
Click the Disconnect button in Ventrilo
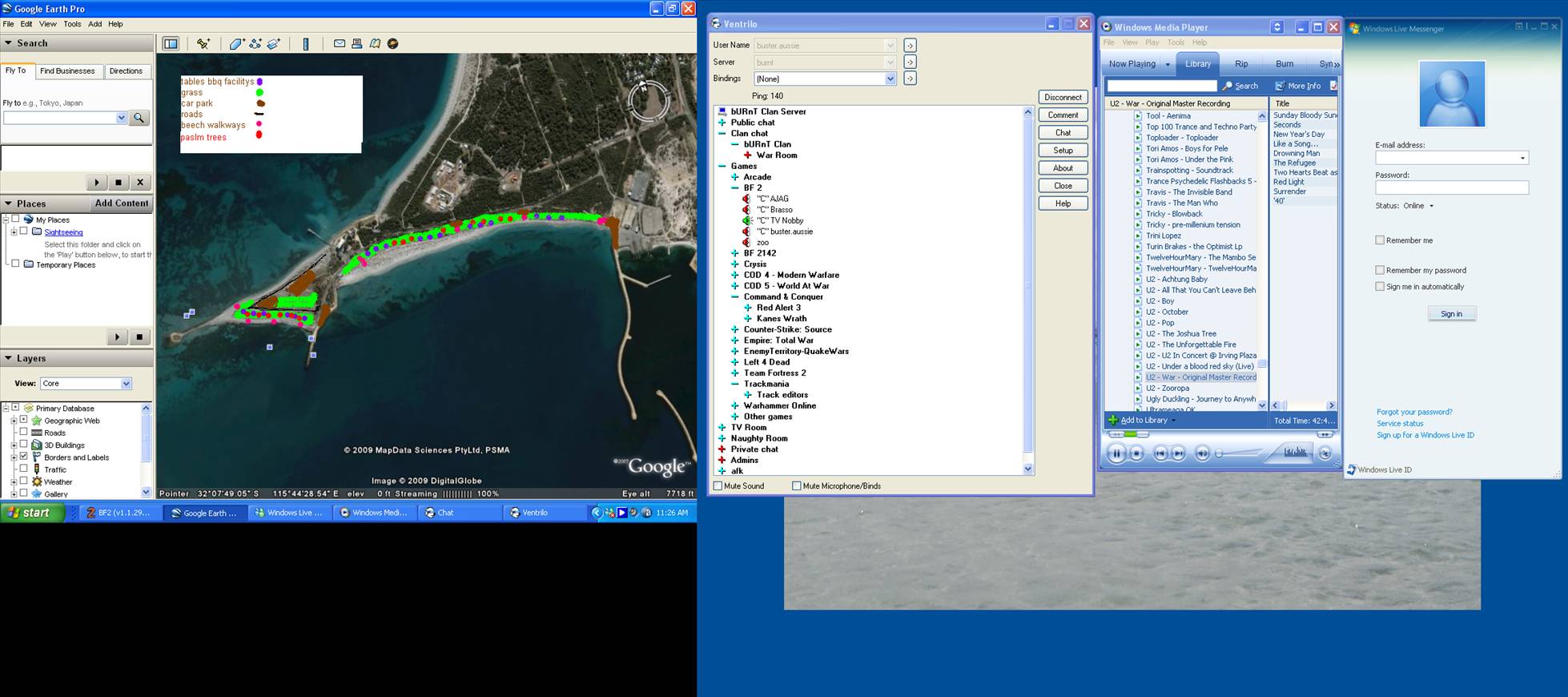click(x=1063, y=98)
